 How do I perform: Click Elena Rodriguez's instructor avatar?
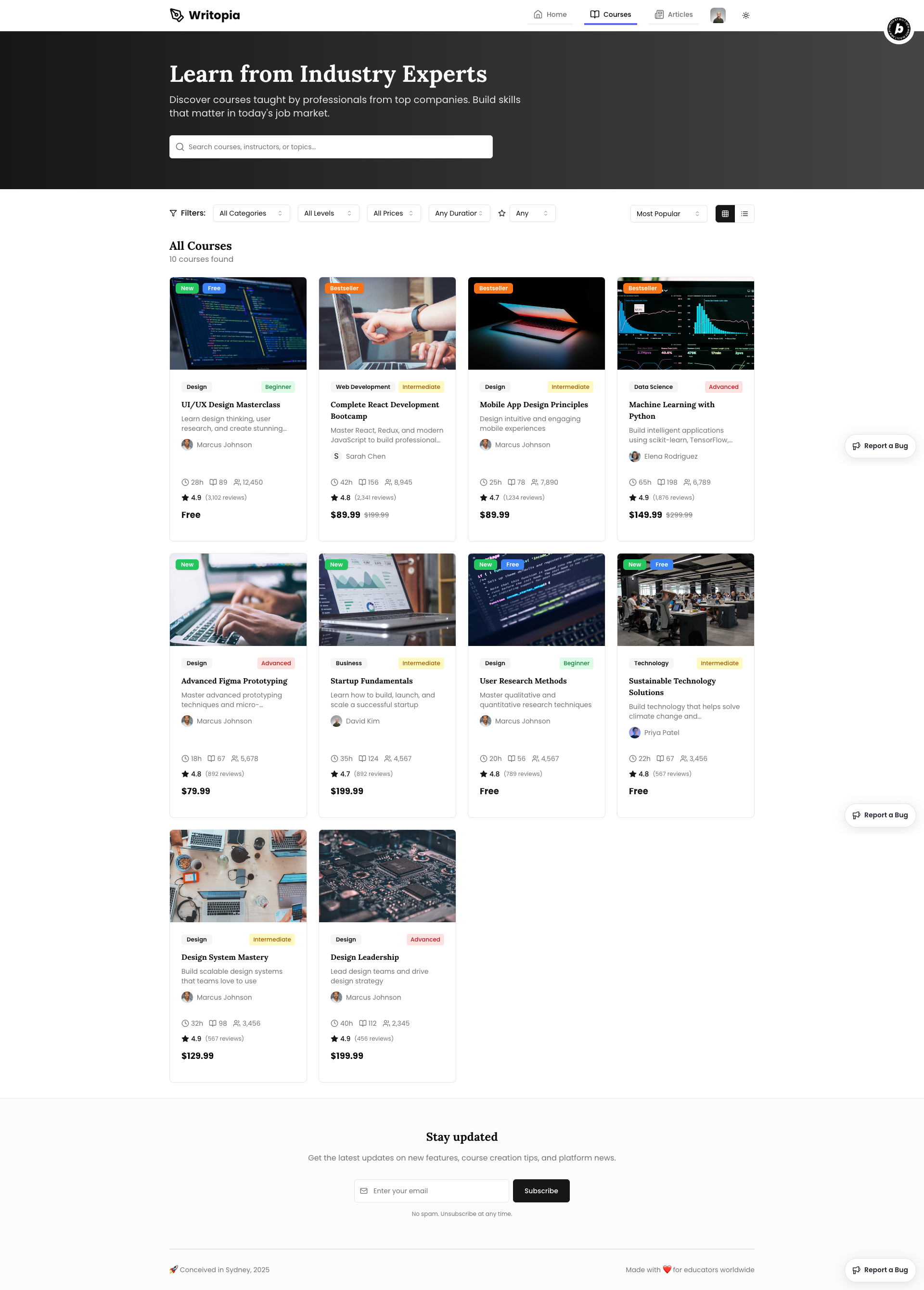pos(635,456)
